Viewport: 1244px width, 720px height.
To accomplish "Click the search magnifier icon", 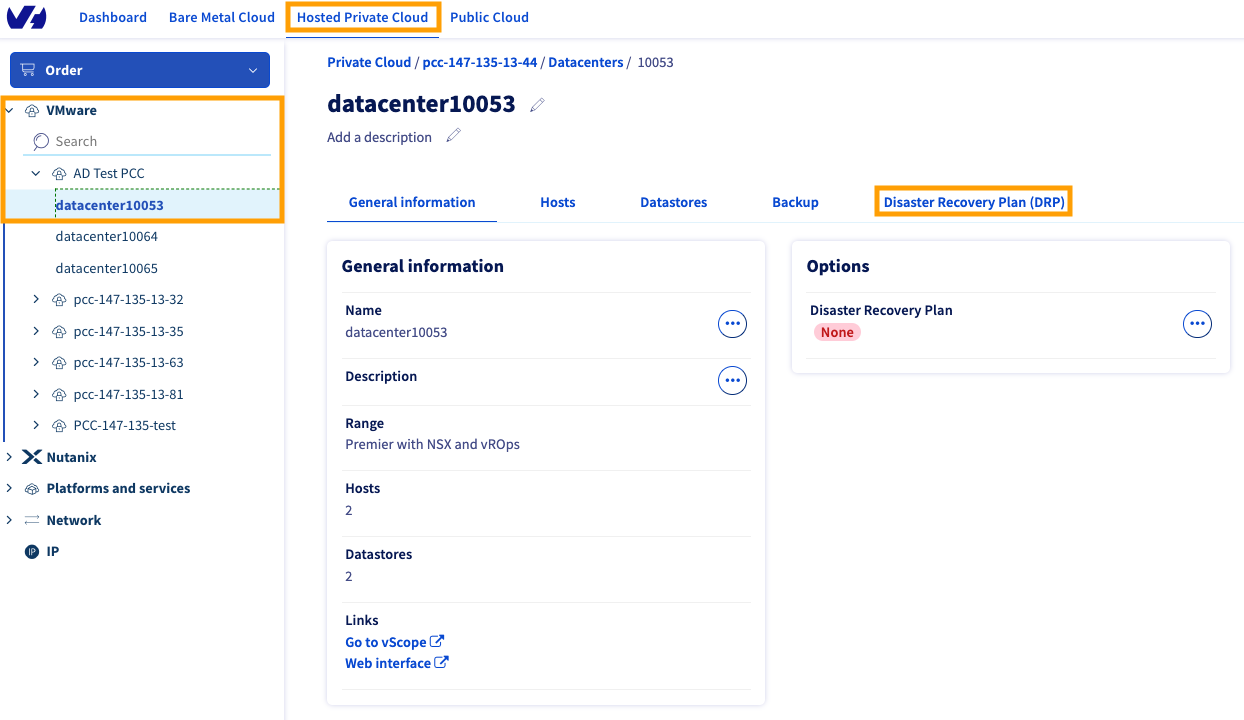I will tap(41, 141).
